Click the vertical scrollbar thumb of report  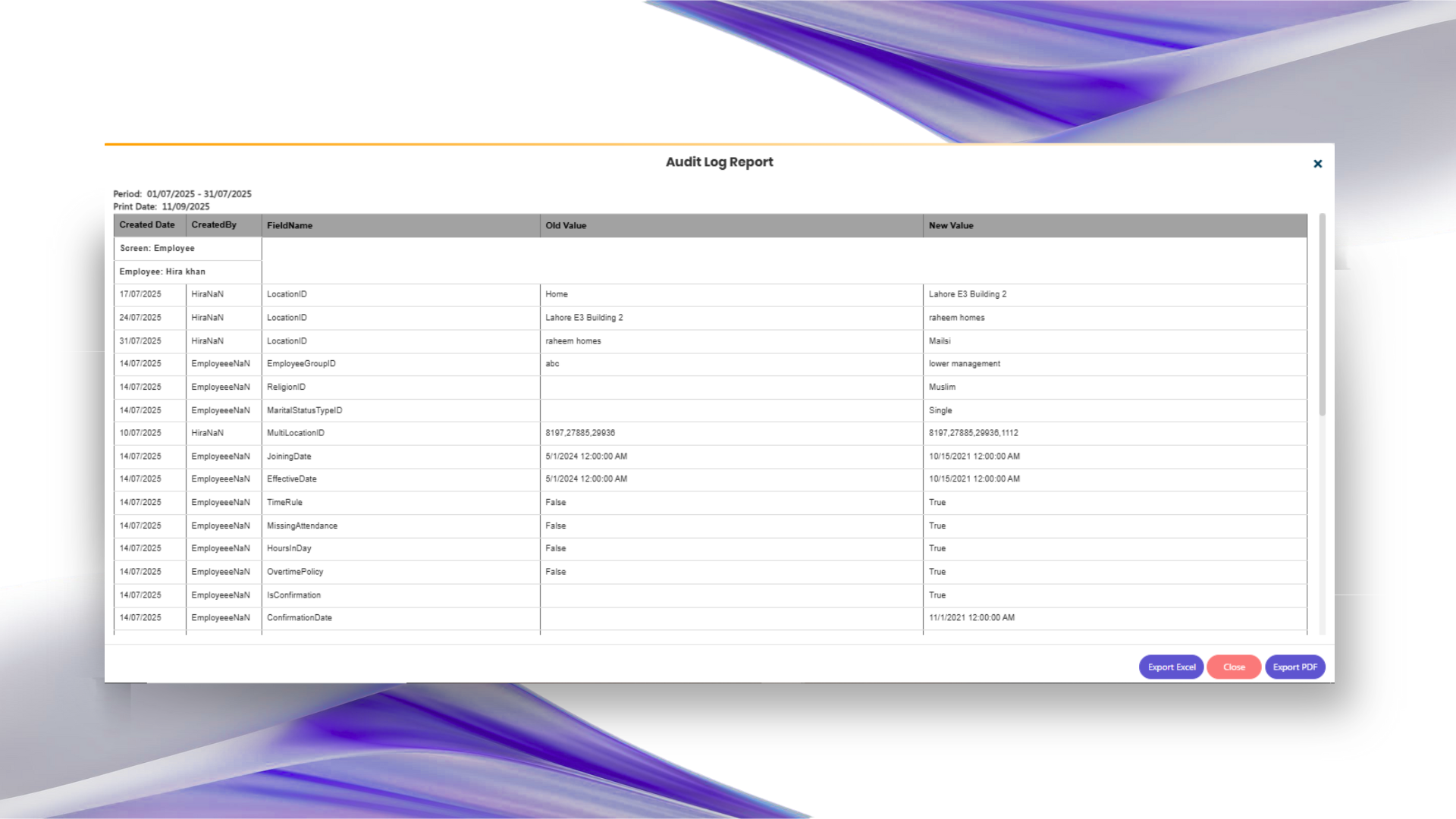pyautogui.click(x=1322, y=315)
